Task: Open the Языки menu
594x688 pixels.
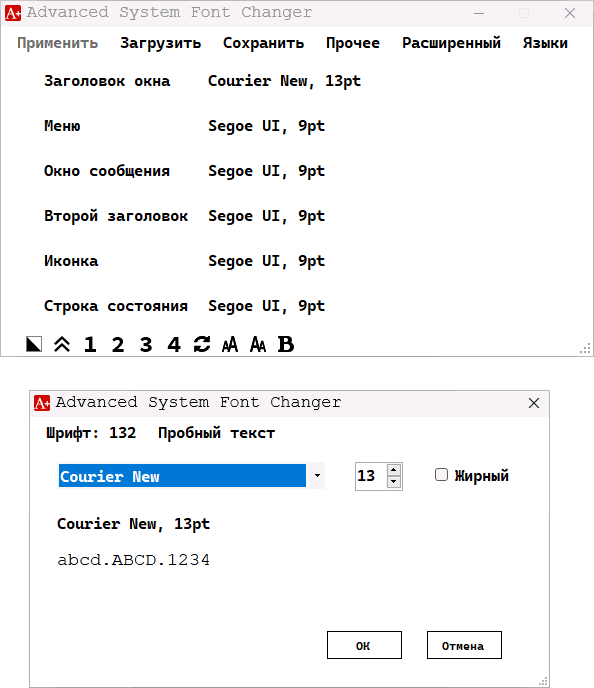Action: tap(545, 43)
